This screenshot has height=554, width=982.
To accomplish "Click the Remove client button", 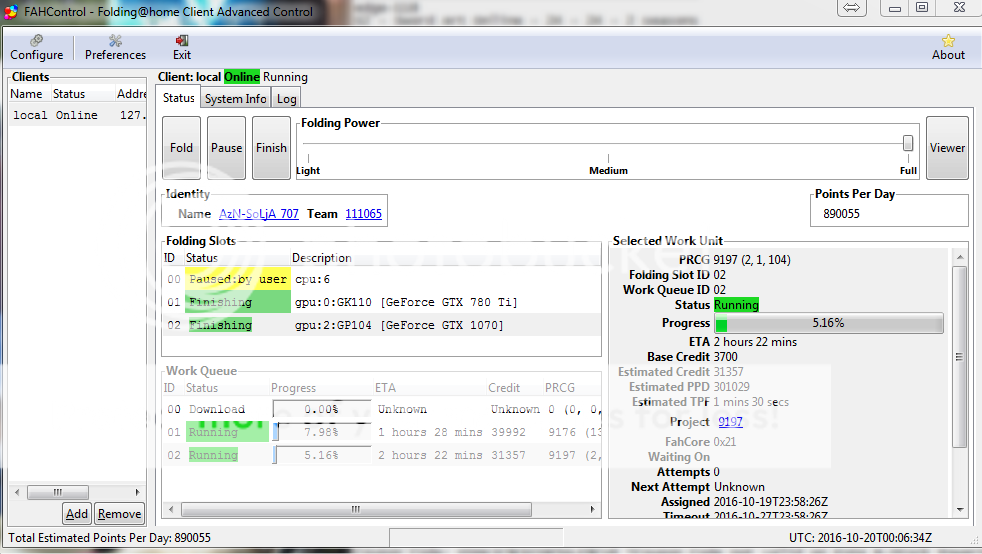I will click(119, 514).
